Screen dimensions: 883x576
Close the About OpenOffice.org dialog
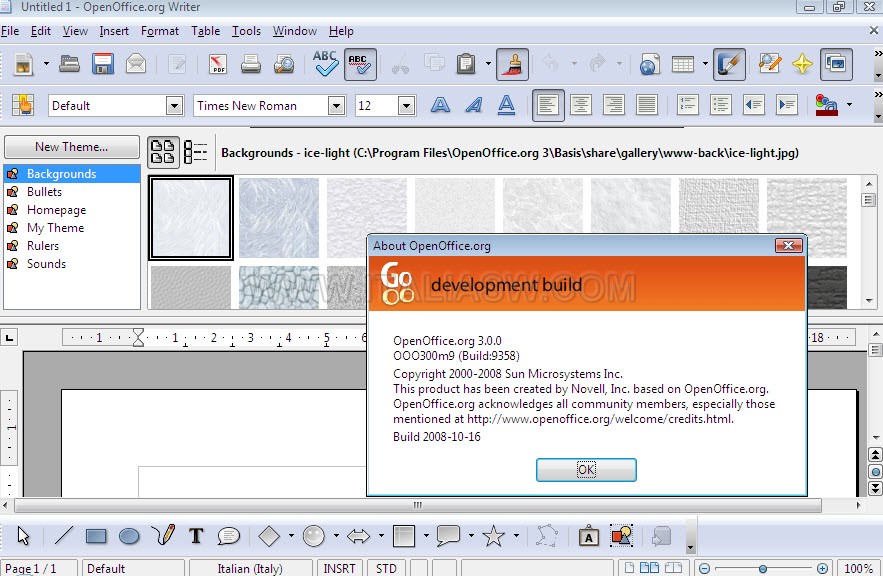[x=788, y=245]
